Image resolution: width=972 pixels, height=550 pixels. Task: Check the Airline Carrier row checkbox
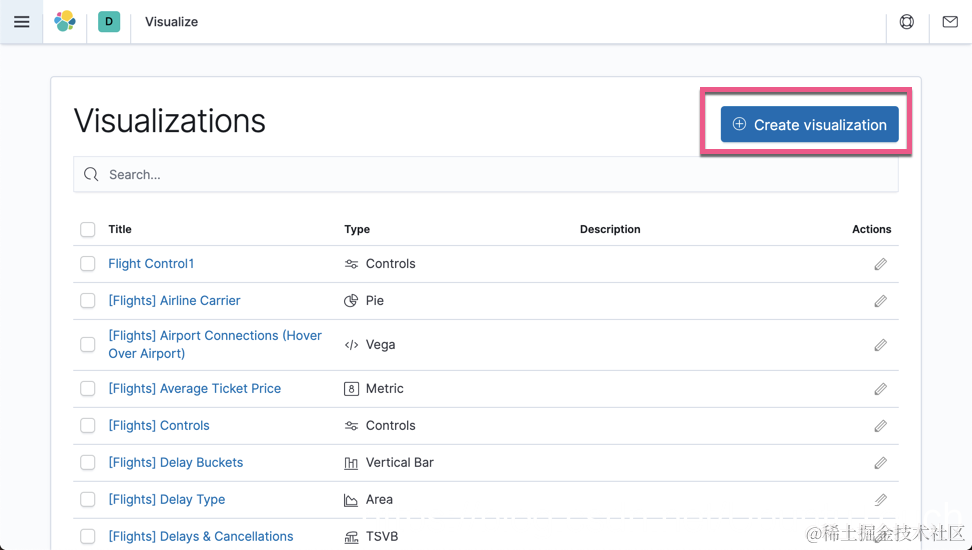point(87,301)
